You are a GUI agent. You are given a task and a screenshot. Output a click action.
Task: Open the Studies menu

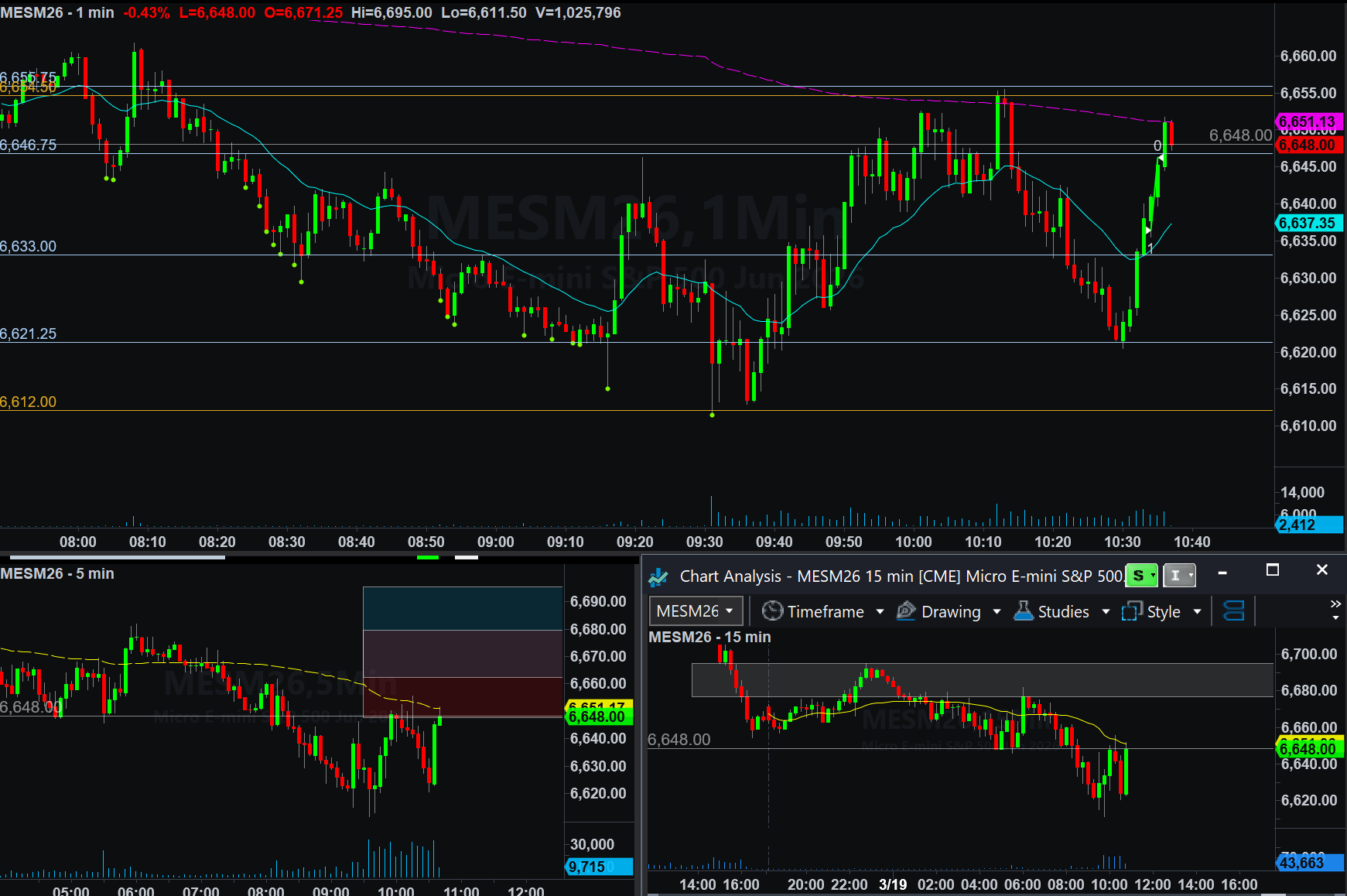point(1064,611)
